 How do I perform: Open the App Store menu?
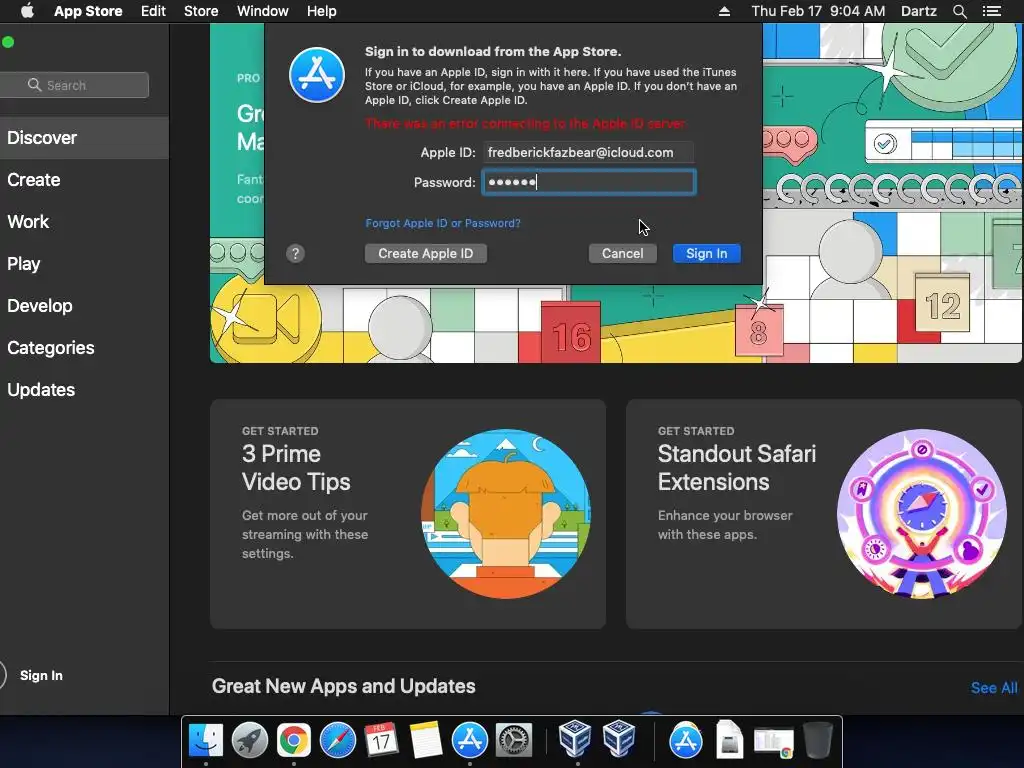click(88, 11)
